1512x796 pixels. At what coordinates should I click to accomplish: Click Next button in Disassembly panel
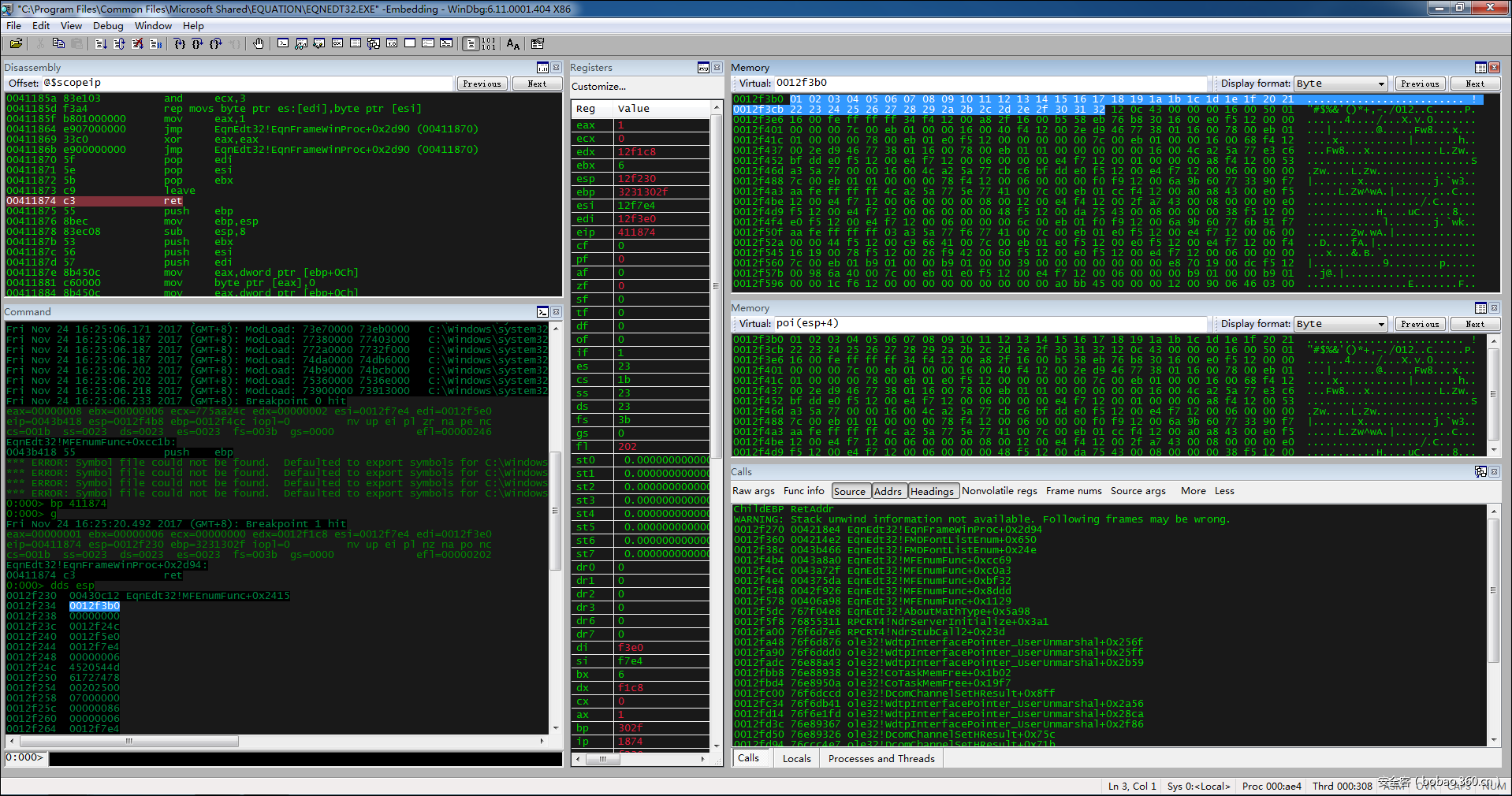537,84
